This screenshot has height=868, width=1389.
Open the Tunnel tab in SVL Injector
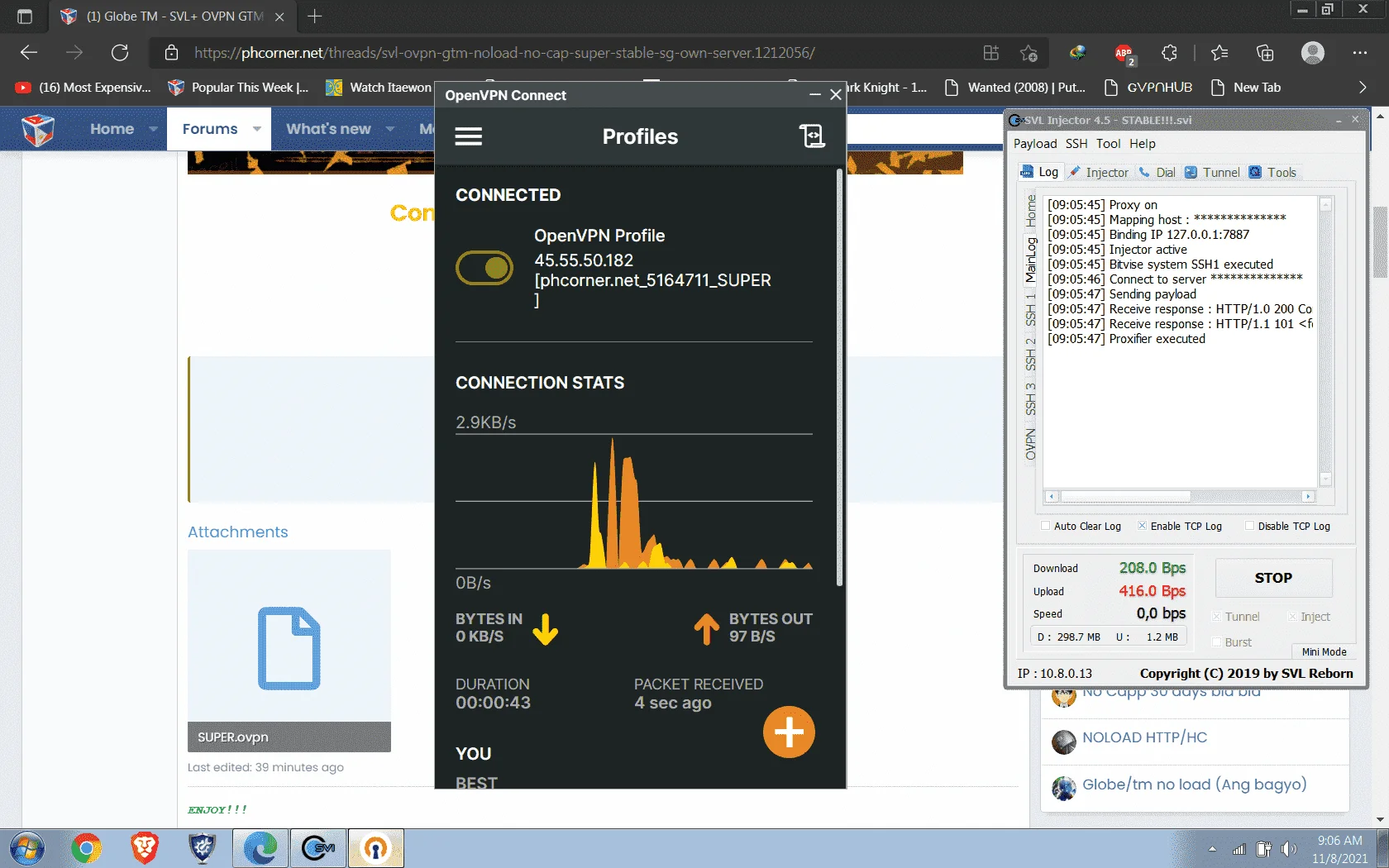click(x=1212, y=172)
